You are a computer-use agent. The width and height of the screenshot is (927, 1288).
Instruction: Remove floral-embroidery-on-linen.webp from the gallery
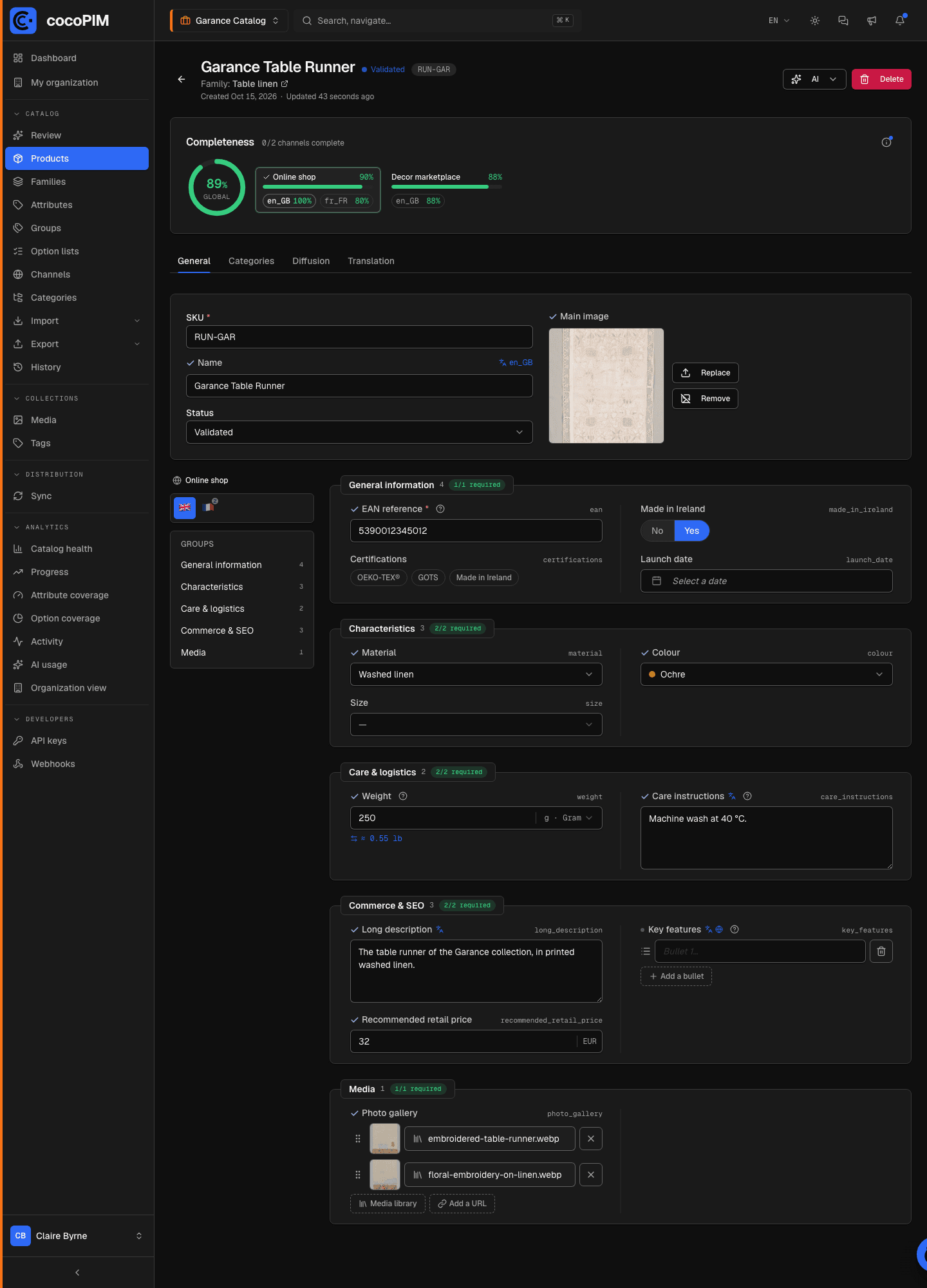point(591,1175)
